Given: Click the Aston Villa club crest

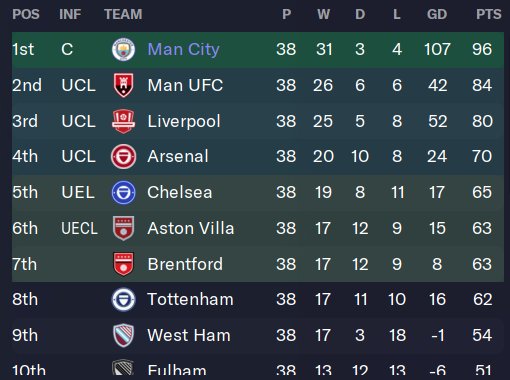Looking at the screenshot, I should click(x=123, y=228).
